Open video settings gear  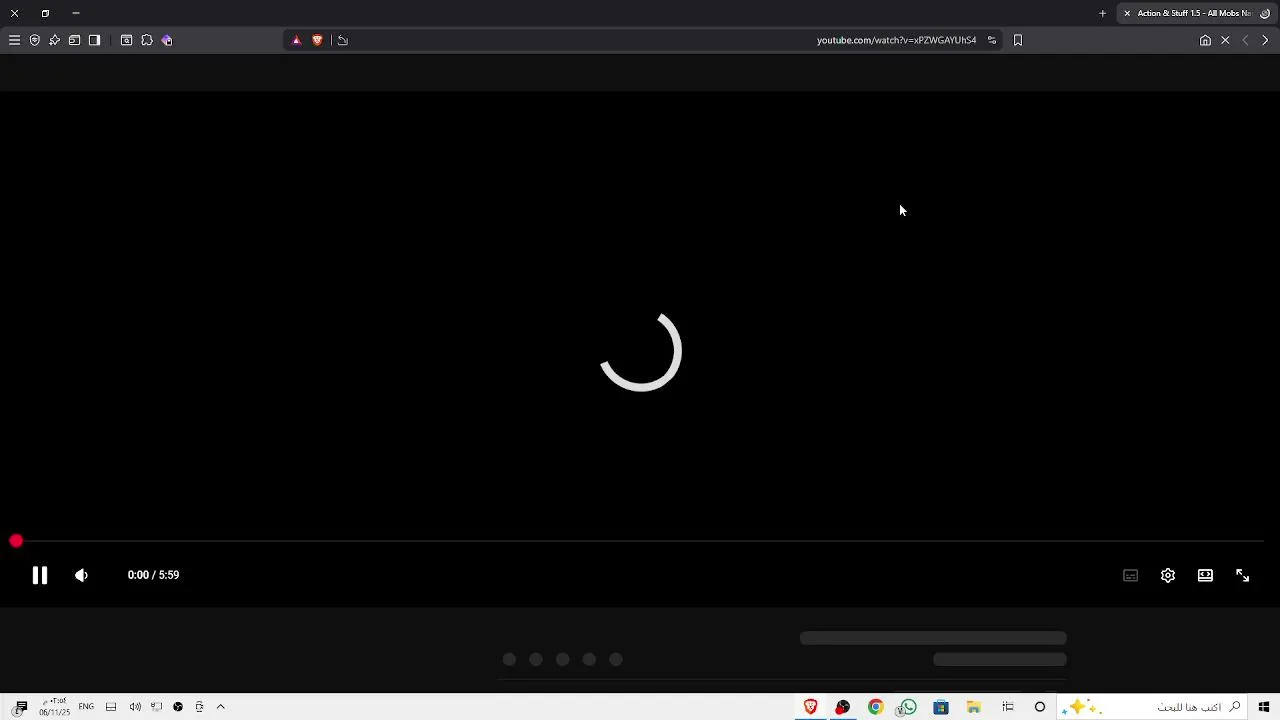[1168, 575]
